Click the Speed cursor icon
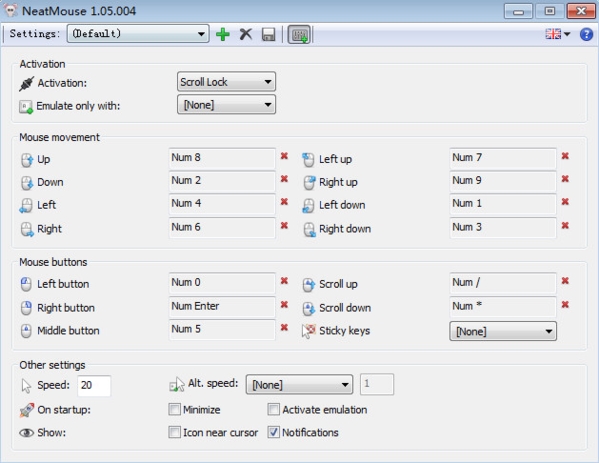 coord(26,386)
